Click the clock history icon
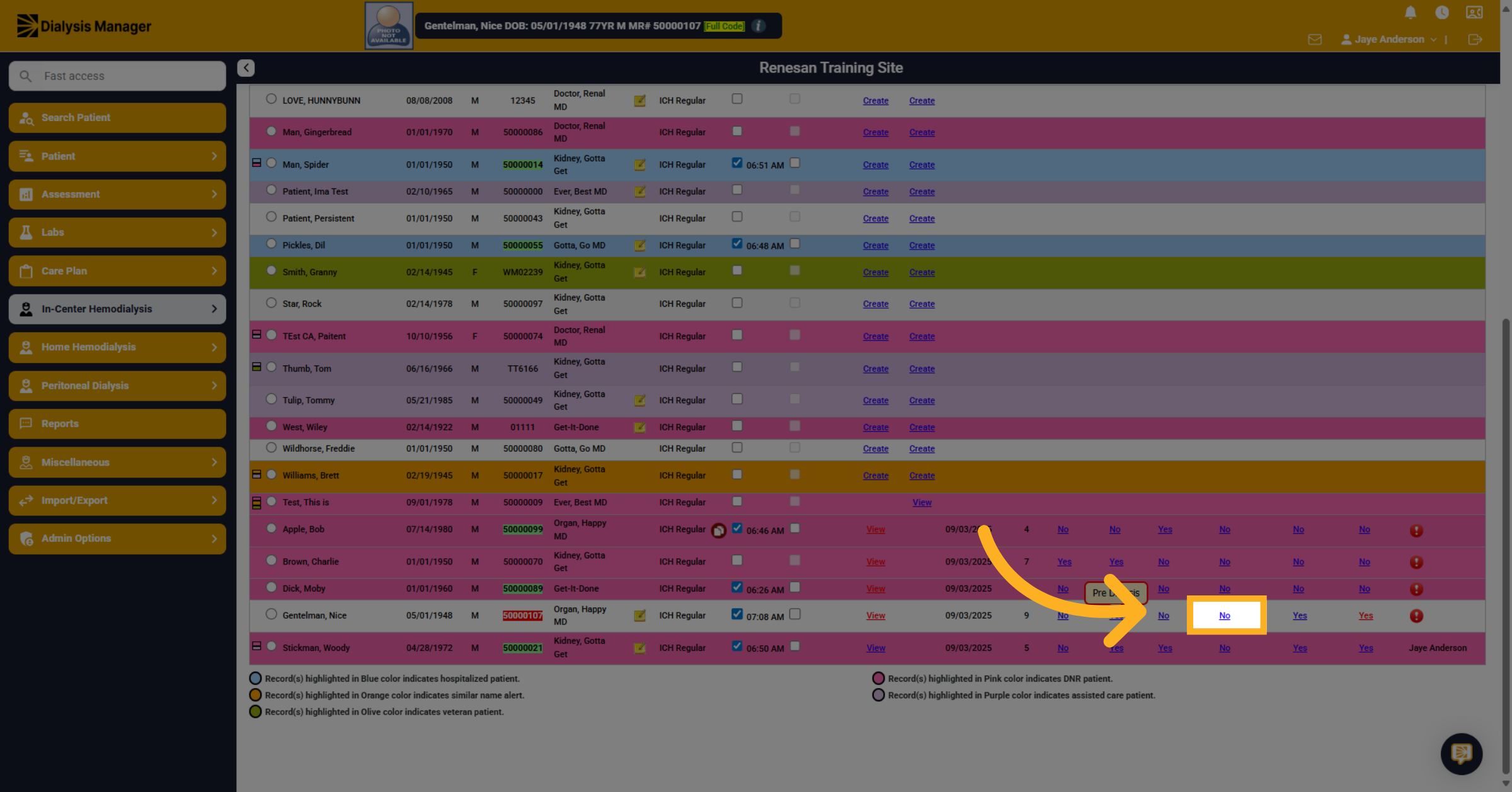 click(1442, 13)
